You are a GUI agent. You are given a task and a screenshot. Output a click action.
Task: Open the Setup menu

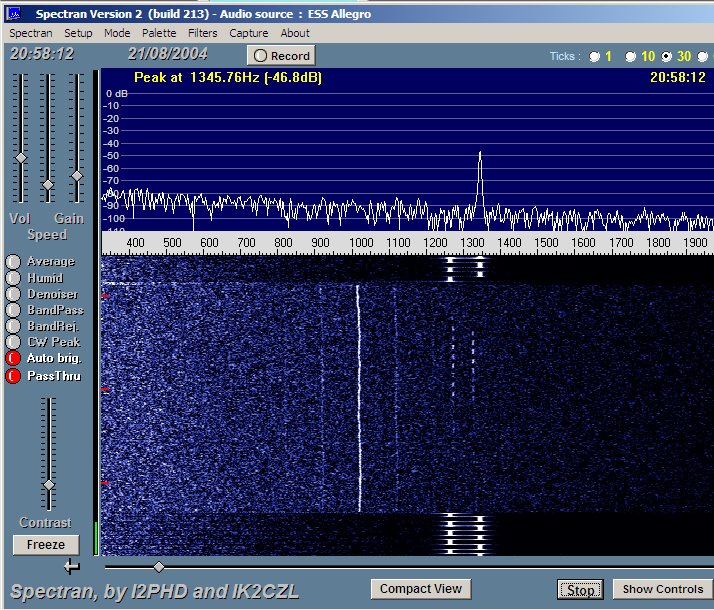[78, 33]
